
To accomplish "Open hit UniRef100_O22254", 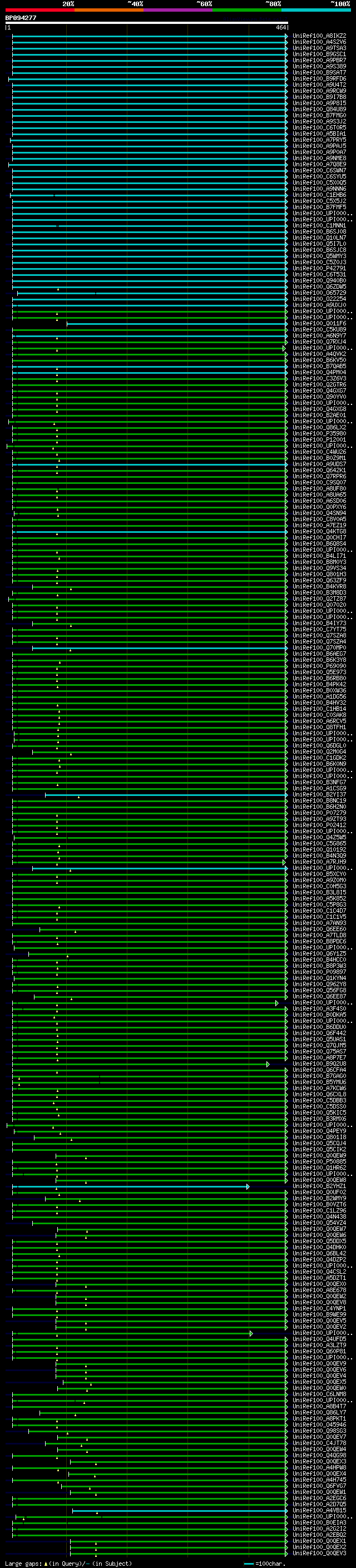I will (x=319, y=299).
